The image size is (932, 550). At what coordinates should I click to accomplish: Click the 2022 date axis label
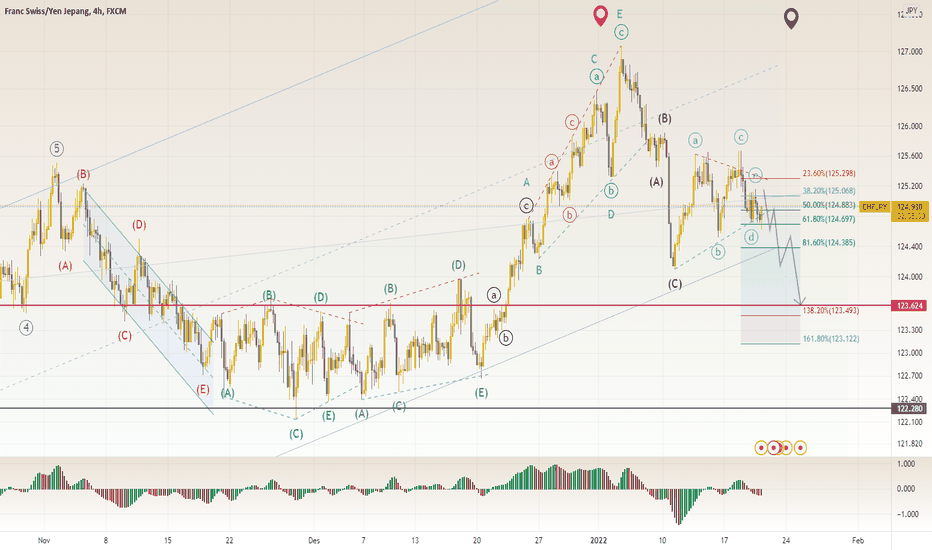tap(599, 540)
